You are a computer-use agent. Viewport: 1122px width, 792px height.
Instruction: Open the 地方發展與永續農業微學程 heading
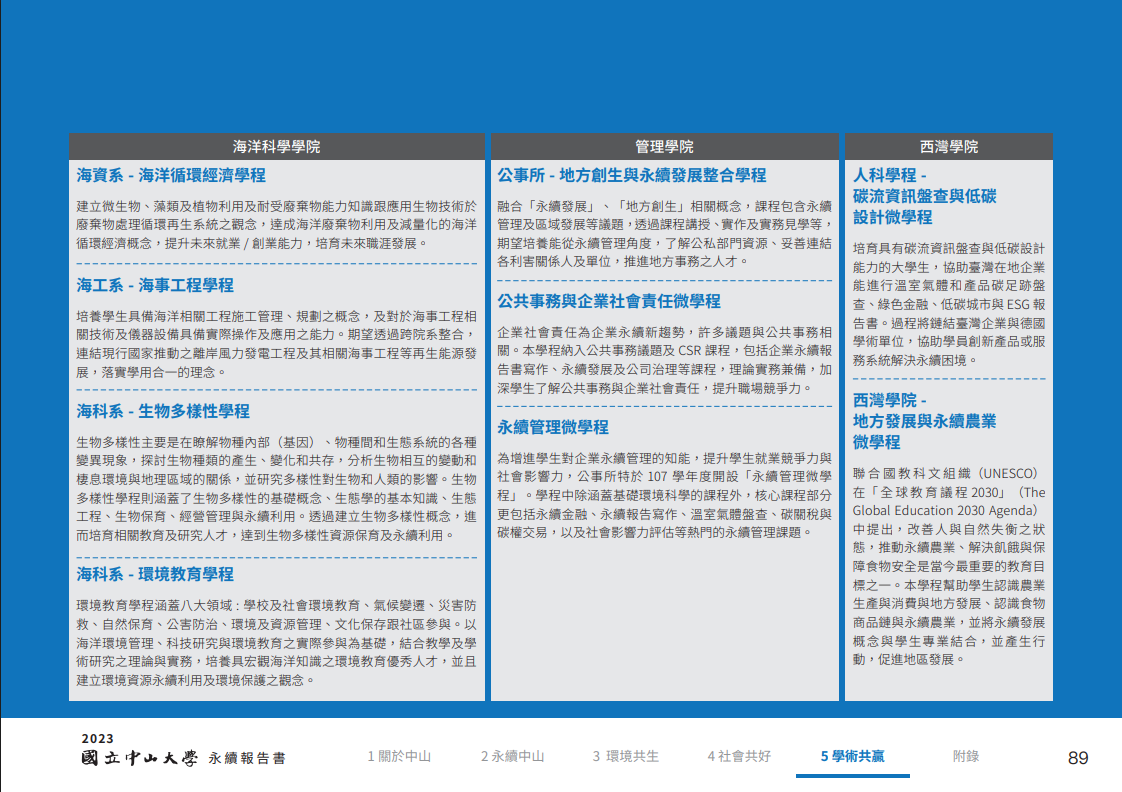tap(924, 421)
